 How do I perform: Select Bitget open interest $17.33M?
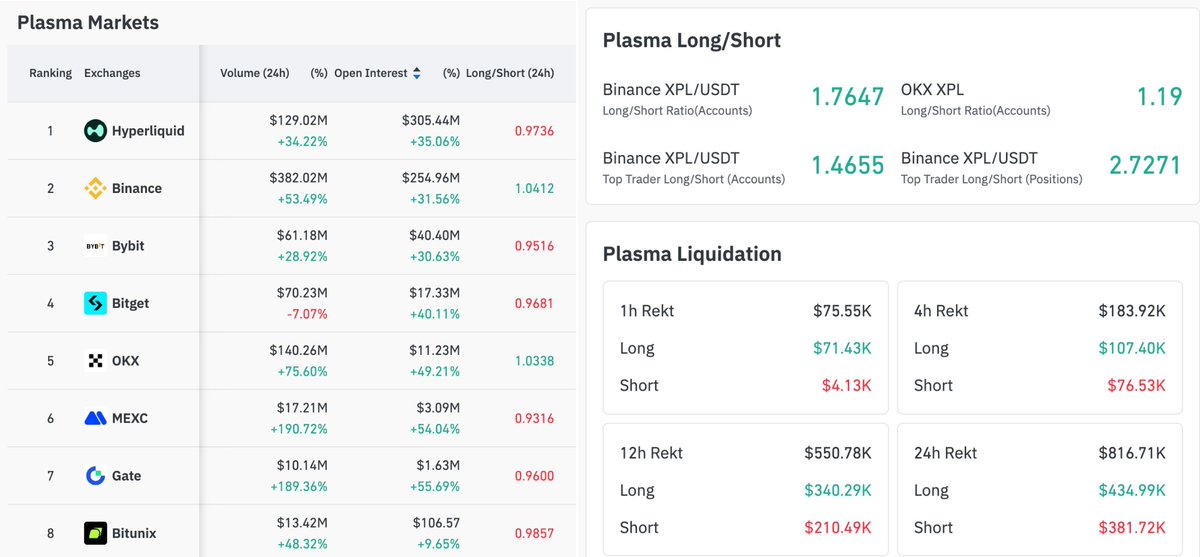[x=434, y=292]
